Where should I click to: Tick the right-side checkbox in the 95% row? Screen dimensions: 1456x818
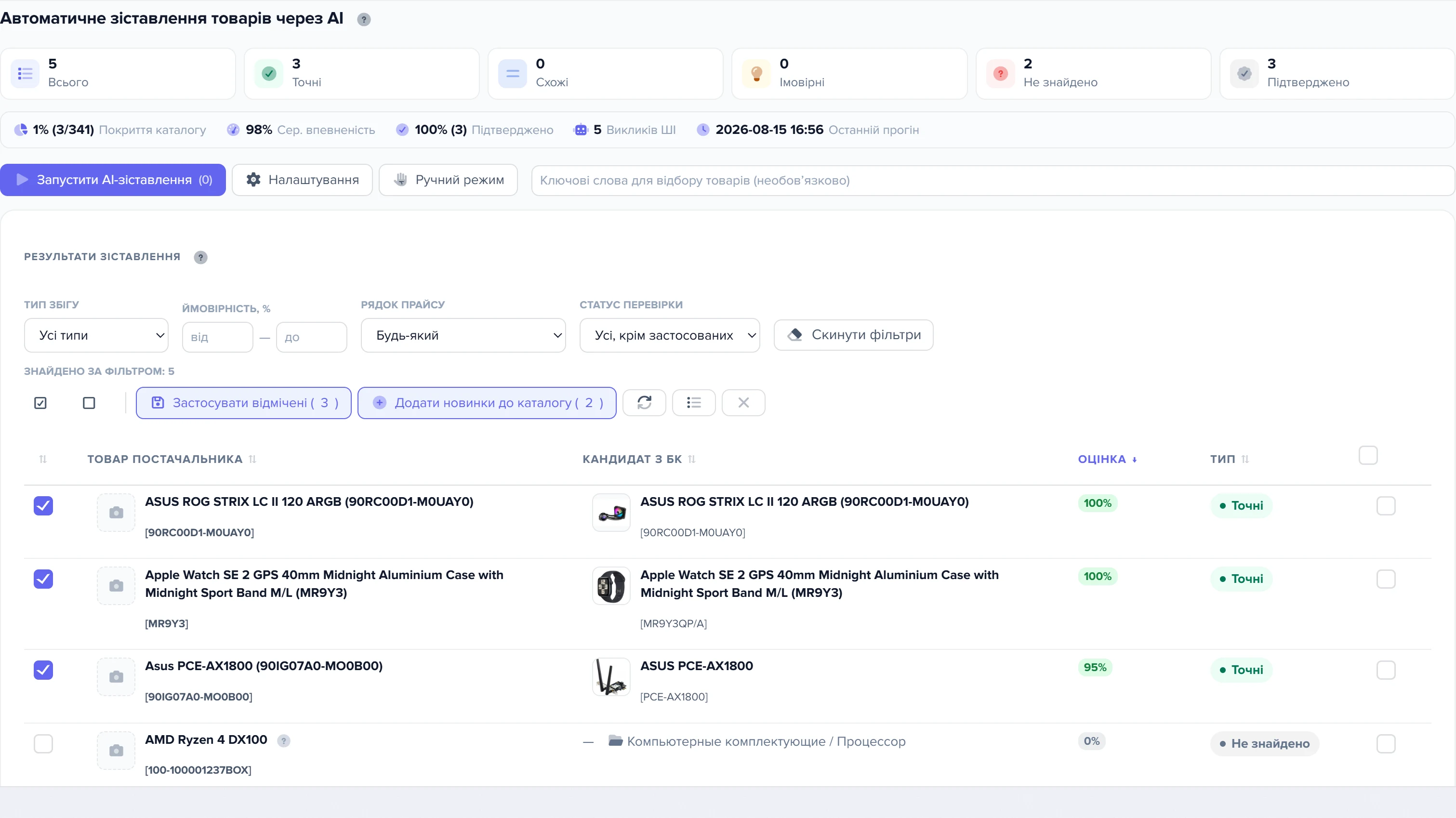1386,670
